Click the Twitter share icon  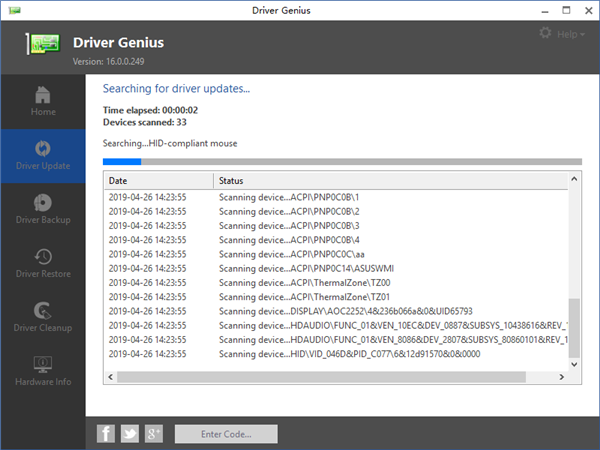pyautogui.click(x=130, y=433)
